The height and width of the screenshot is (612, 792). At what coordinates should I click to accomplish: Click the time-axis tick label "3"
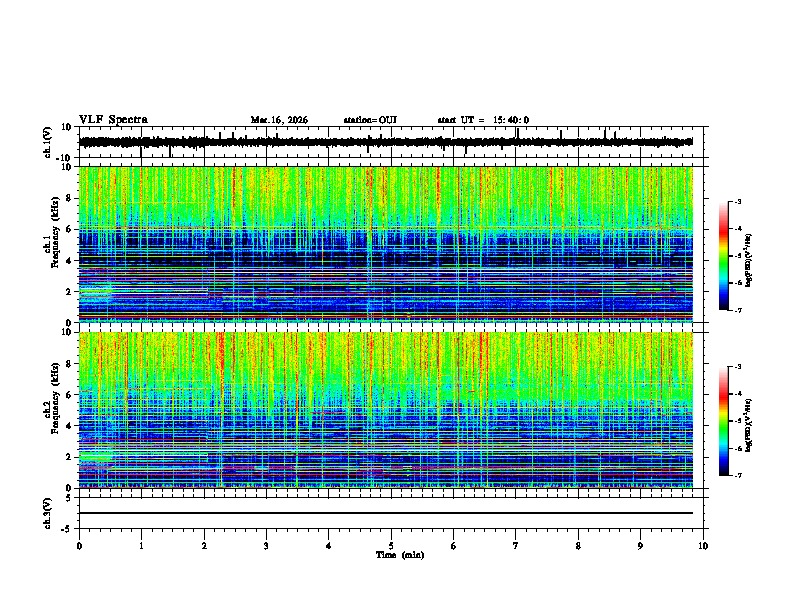266,546
